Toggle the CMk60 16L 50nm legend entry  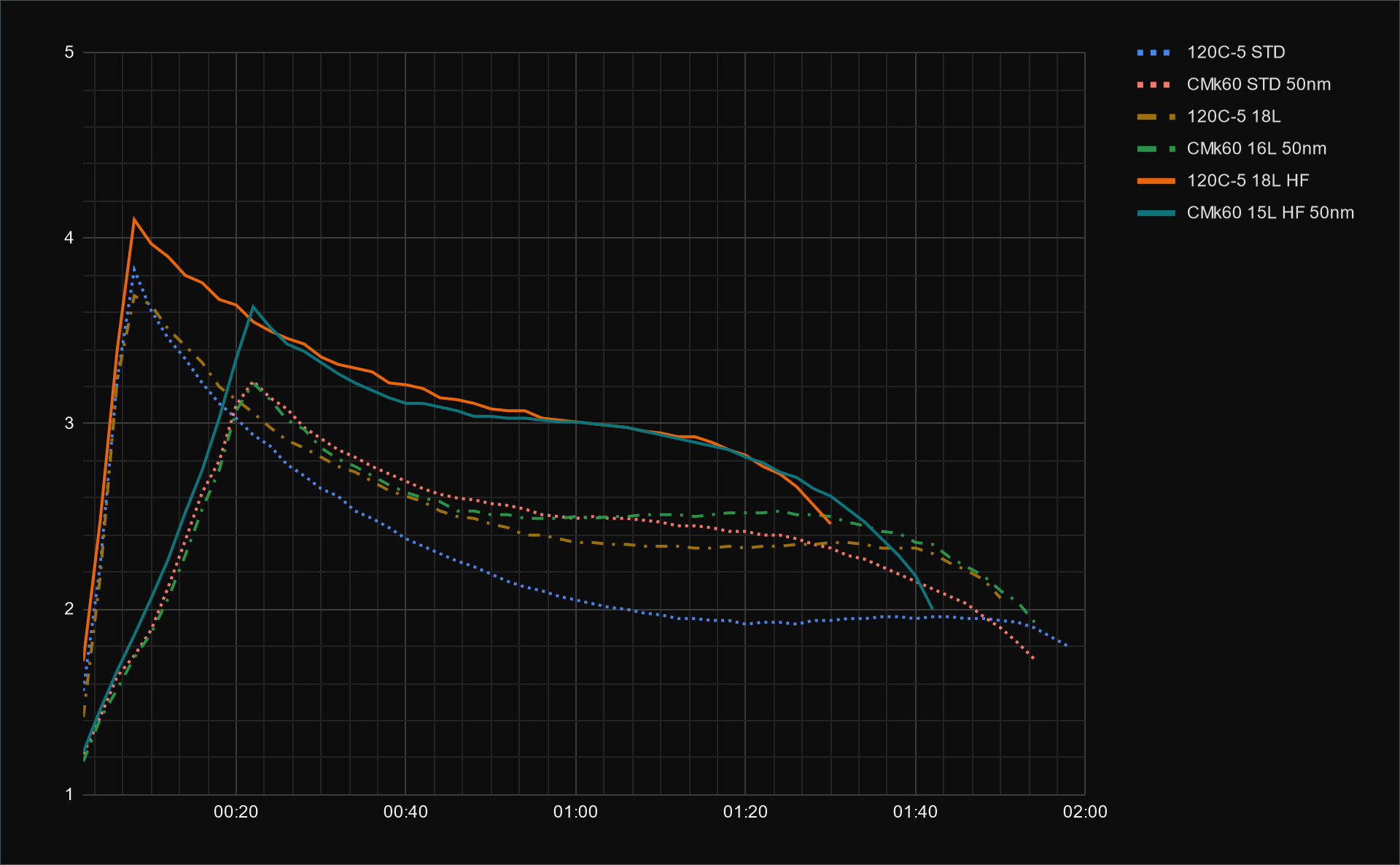point(1256,149)
